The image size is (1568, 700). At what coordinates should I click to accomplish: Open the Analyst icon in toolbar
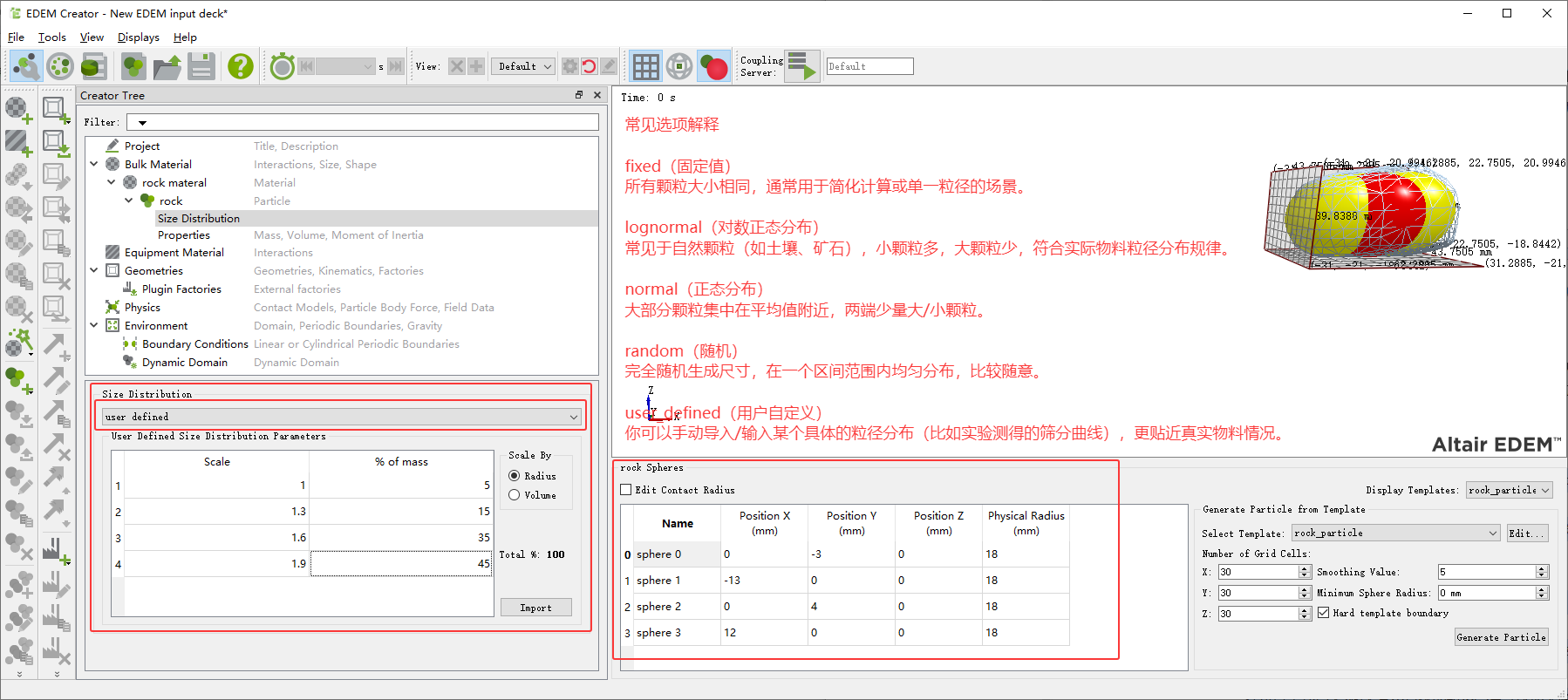93,66
